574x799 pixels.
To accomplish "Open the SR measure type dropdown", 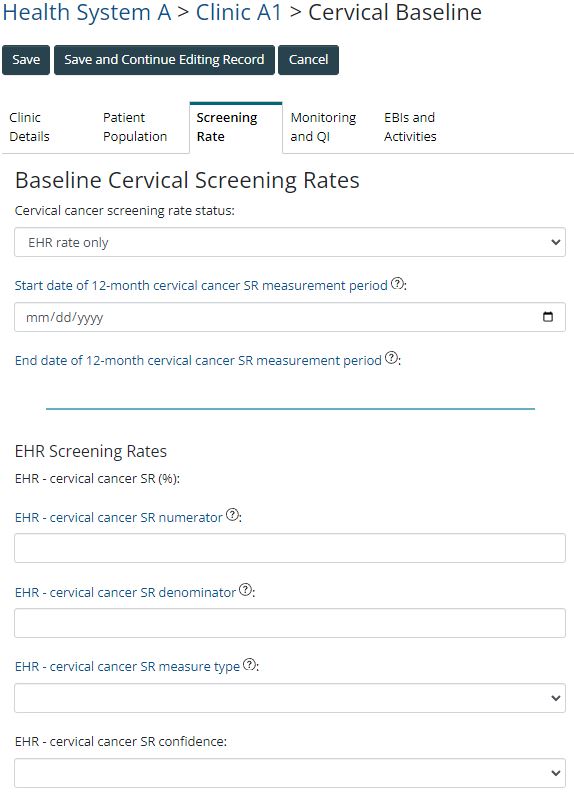I will tap(290, 698).
